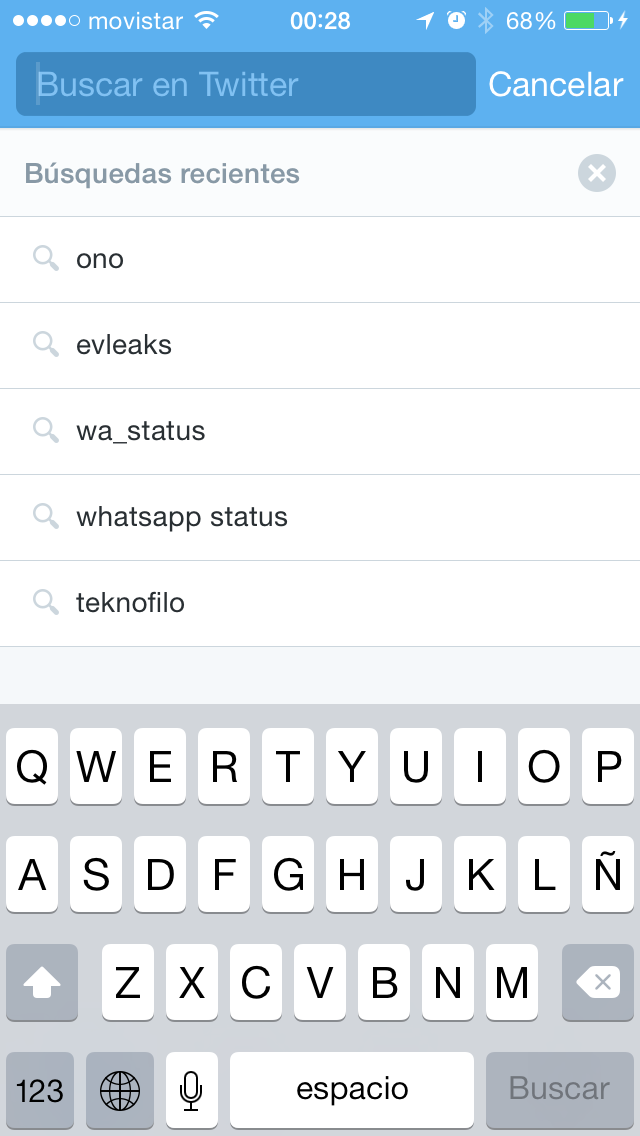Tap the magnifier icon beside teknofilo

click(46, 603)
